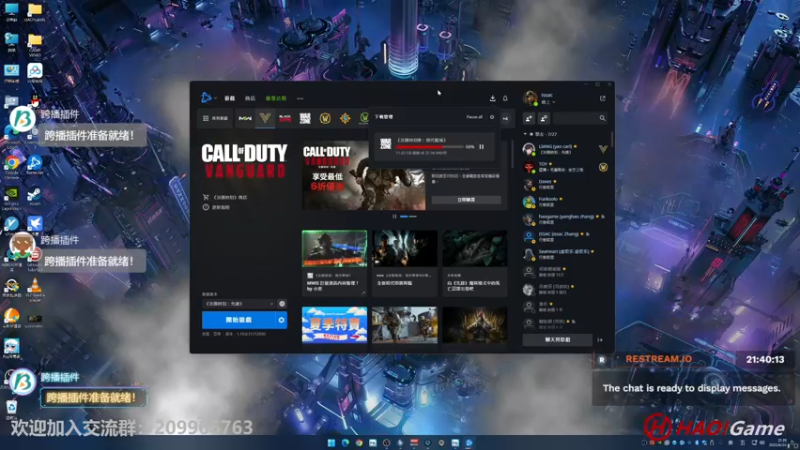The height and width of the screenshot is (450, 800).
Task: Open the patch notes clock link
Action: click(x=216, y=207)
